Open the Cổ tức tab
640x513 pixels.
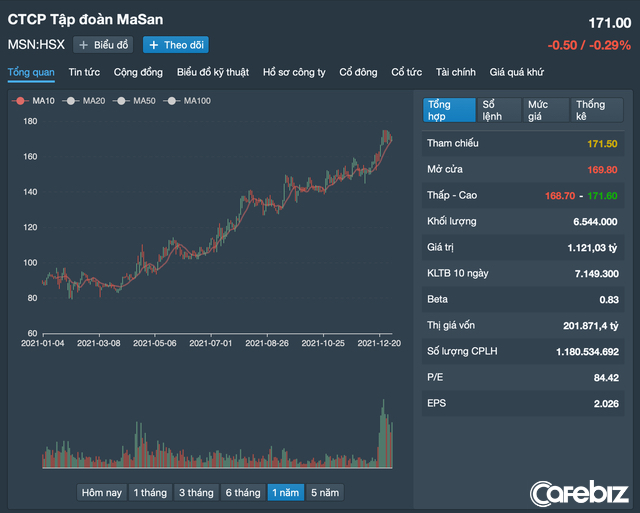coord(407,72)
